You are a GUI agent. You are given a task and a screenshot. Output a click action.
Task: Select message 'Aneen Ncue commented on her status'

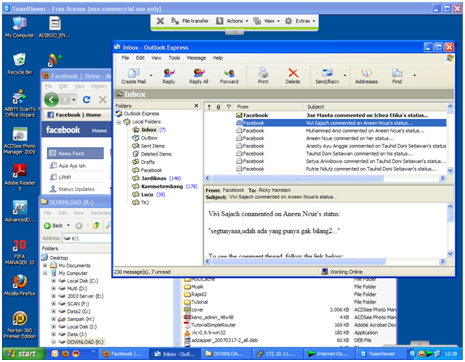[325, 138]
